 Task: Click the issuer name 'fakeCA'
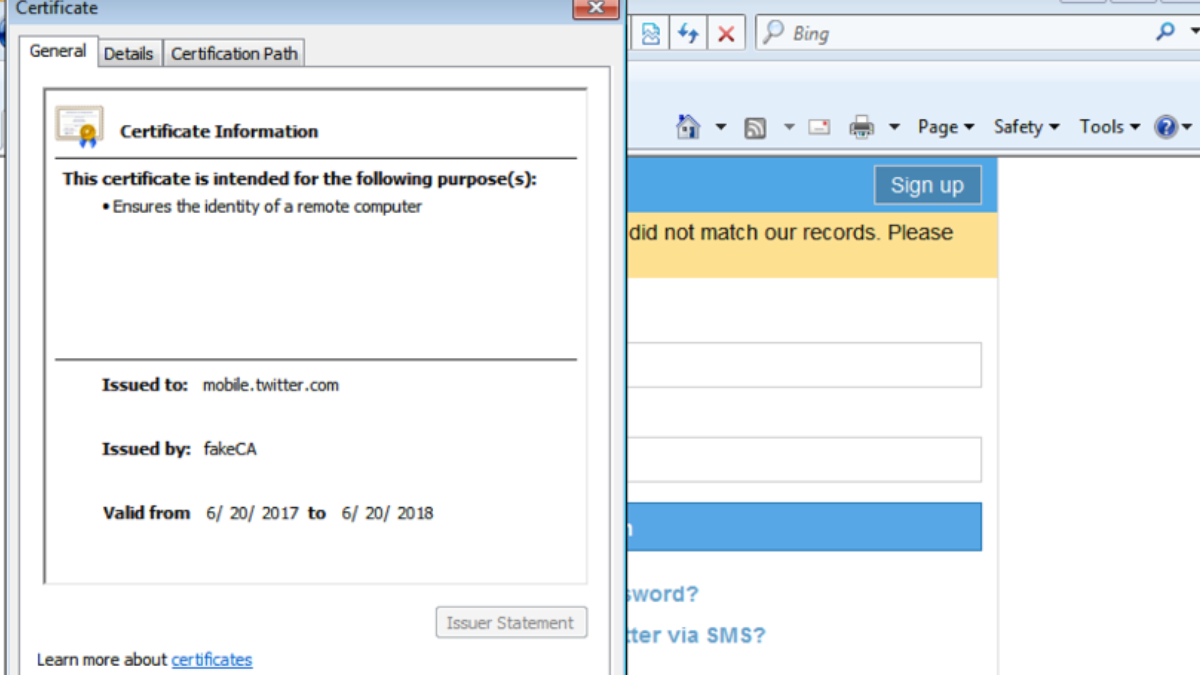point(230,449)
